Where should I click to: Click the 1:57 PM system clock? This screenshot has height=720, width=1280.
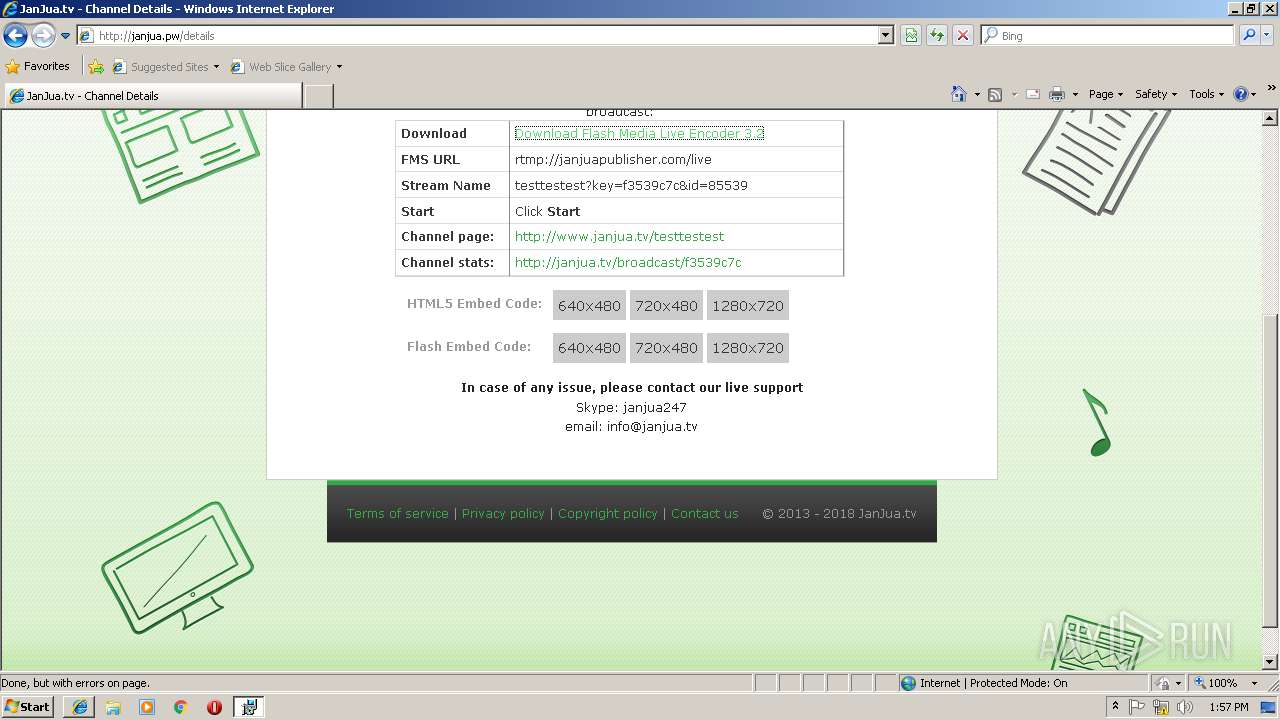1228,707
